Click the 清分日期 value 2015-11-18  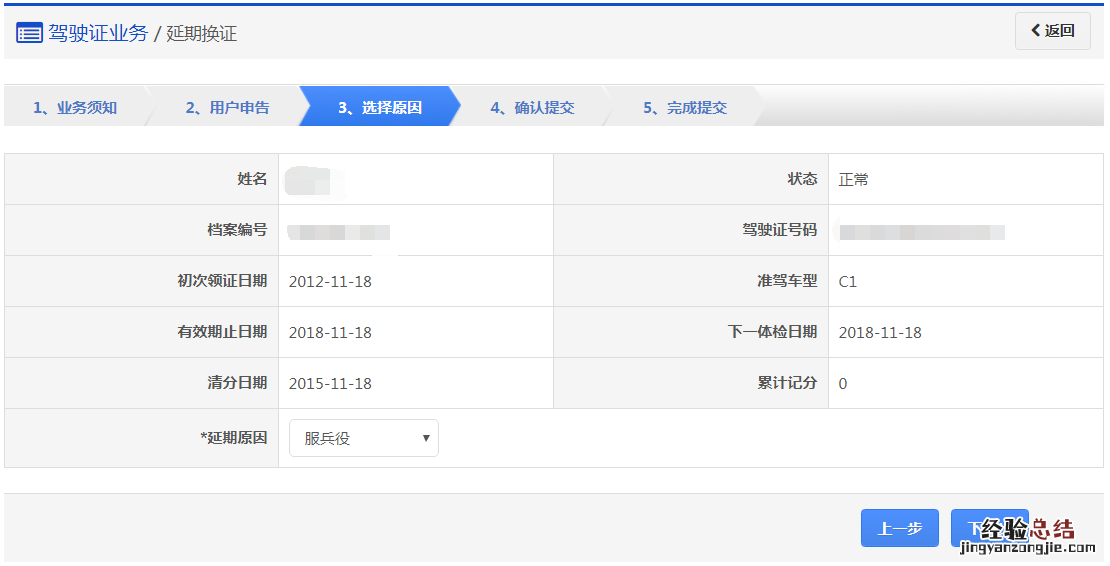(x=330, y=383)
